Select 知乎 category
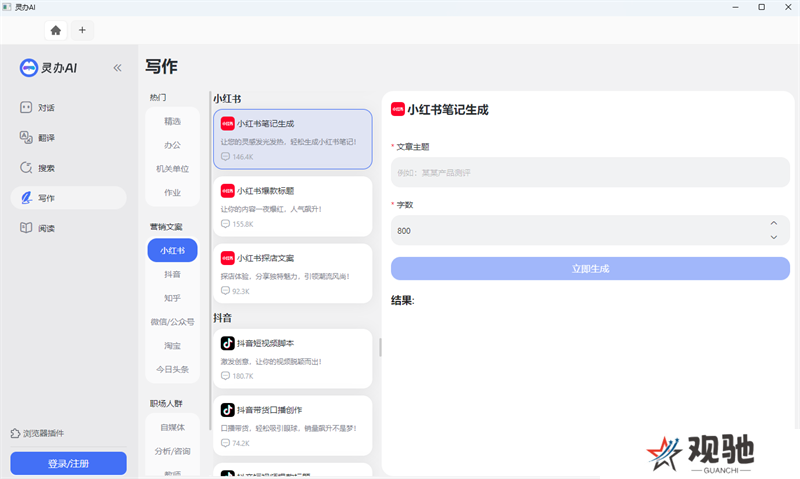 click(172, 298)
